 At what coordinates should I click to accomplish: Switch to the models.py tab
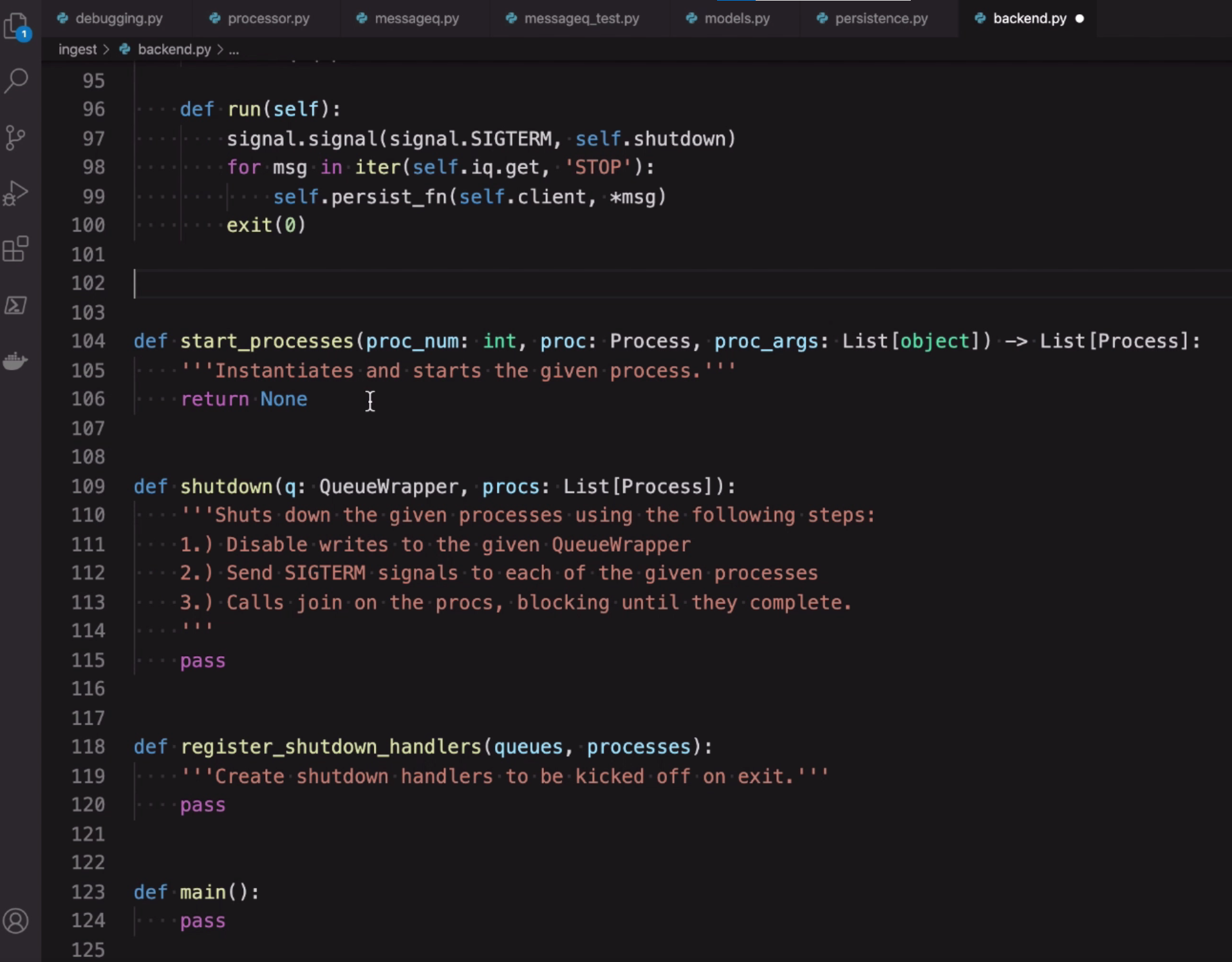[728, 18]
